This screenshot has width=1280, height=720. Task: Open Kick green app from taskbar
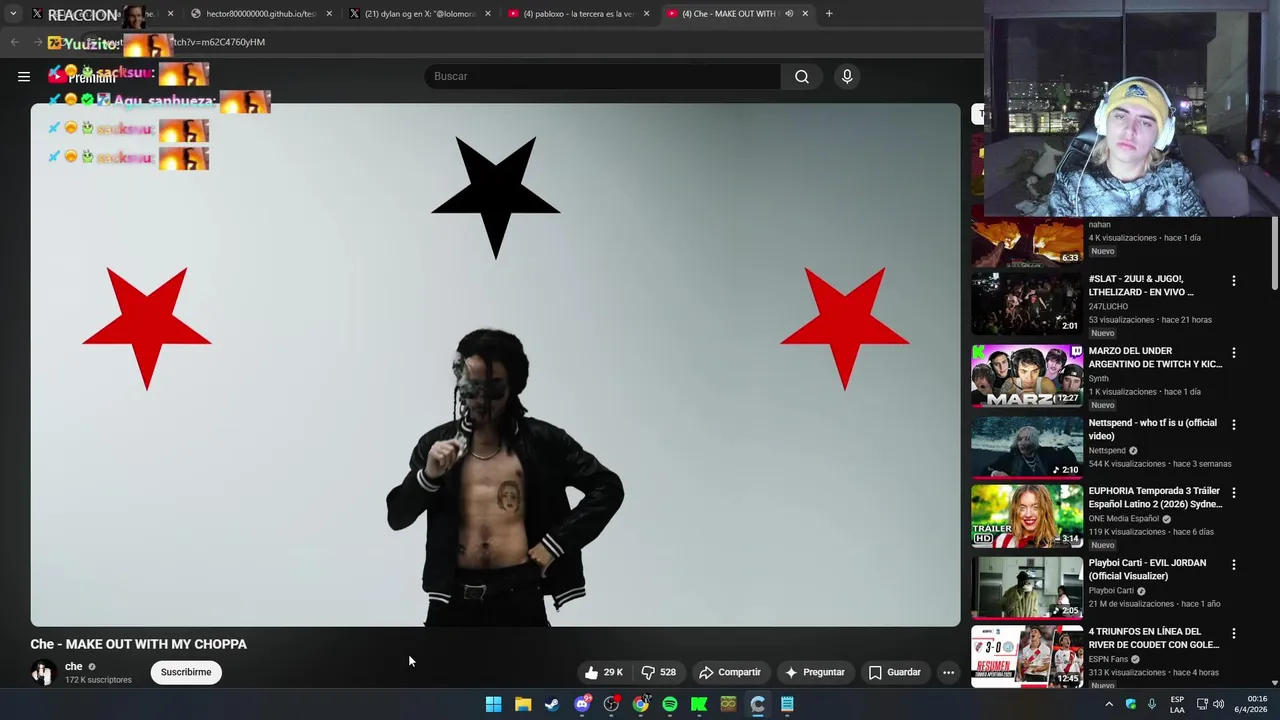click(699, 704)
